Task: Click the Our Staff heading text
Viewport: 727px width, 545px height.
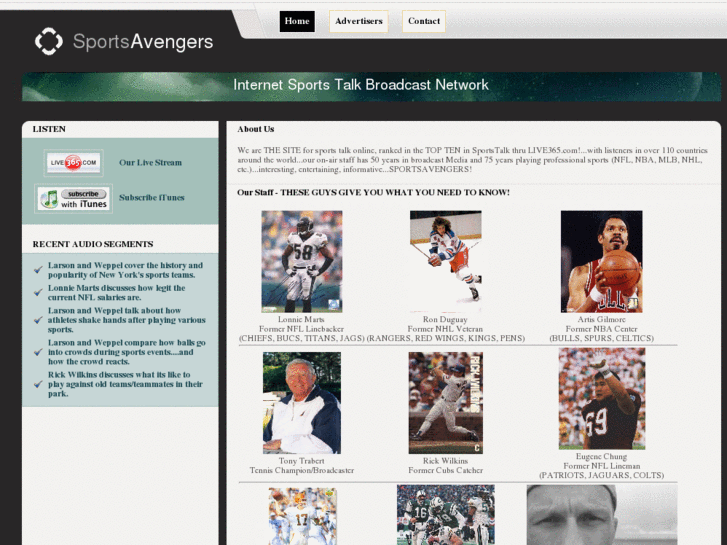Action: (373, 192)
